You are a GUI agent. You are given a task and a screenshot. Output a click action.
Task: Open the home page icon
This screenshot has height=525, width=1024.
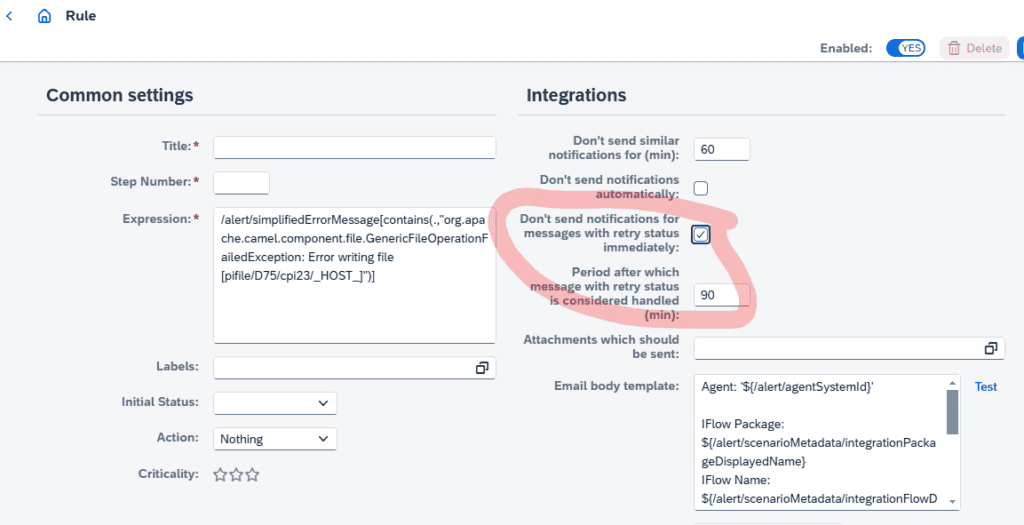click(x=44, y=16)
